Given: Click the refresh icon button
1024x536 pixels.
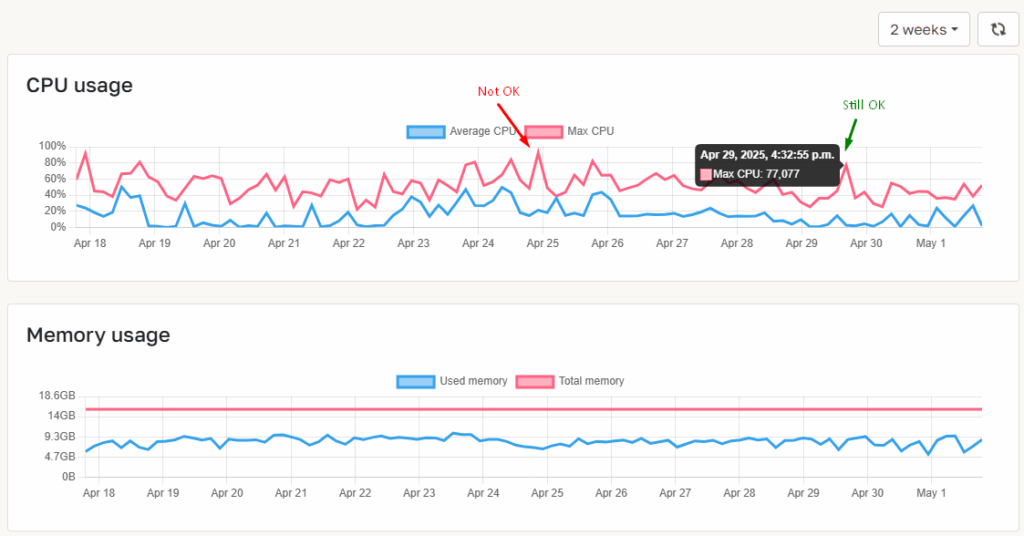Looking at the screenshot, I should [x=997, y=30].
